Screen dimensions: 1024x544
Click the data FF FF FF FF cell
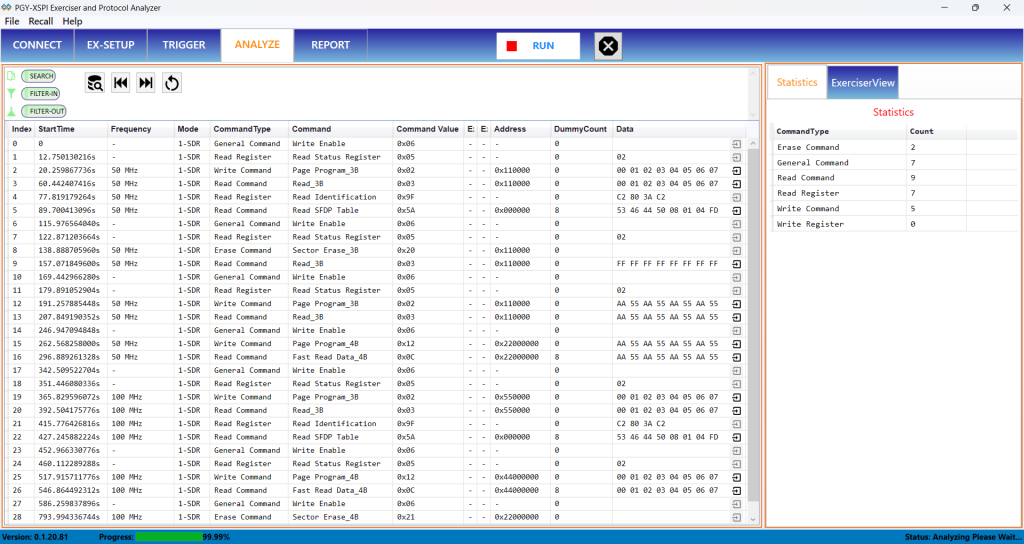click(x=667, y=264)
